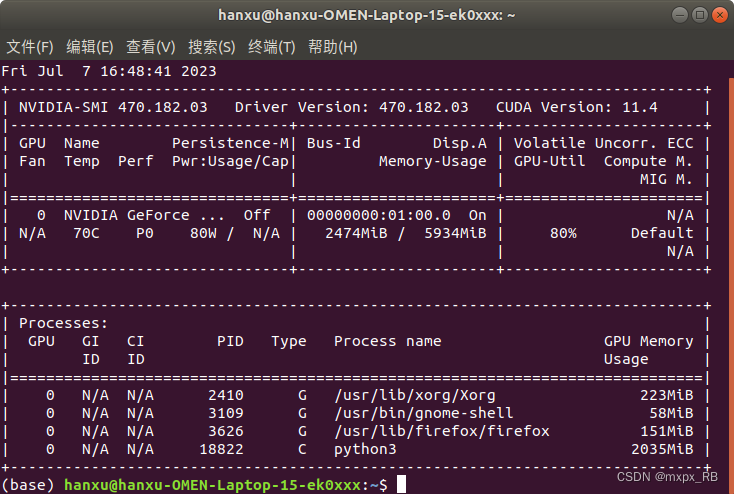Click the 'Processes:' label
The height and width of the screenshot is (494, 734).
[64, 324]
